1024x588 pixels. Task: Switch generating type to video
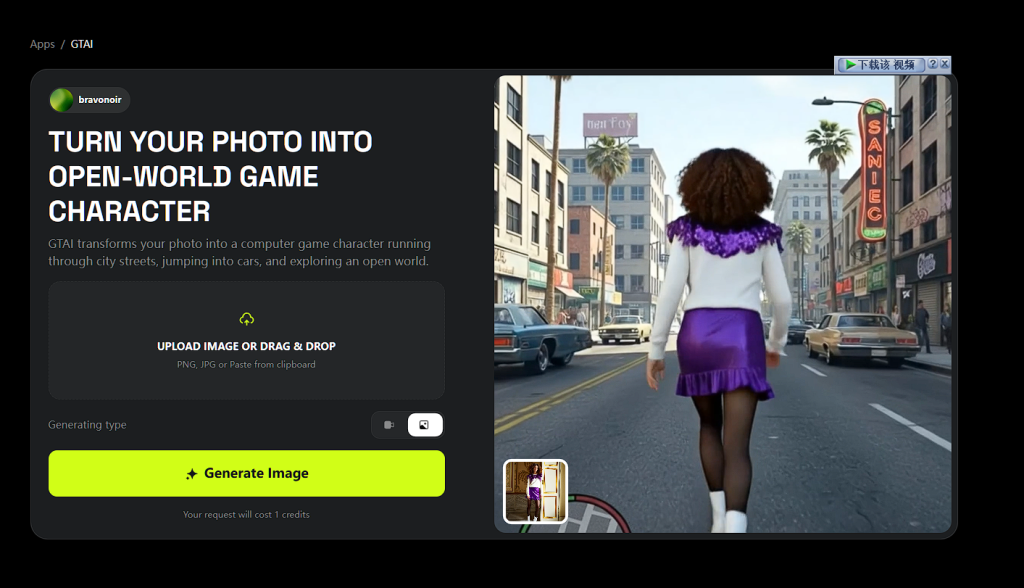point(389,425)
